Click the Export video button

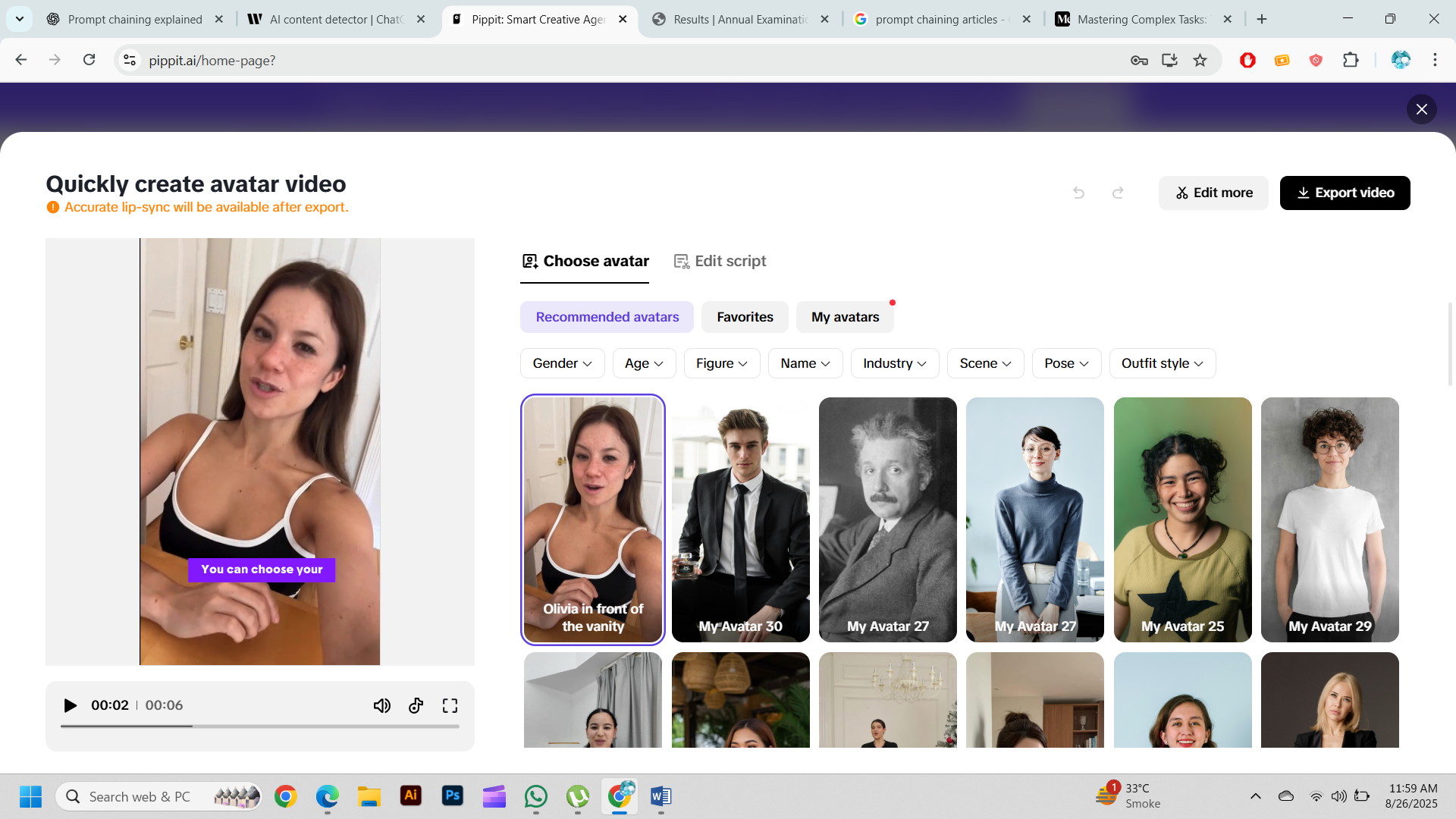1345,193
